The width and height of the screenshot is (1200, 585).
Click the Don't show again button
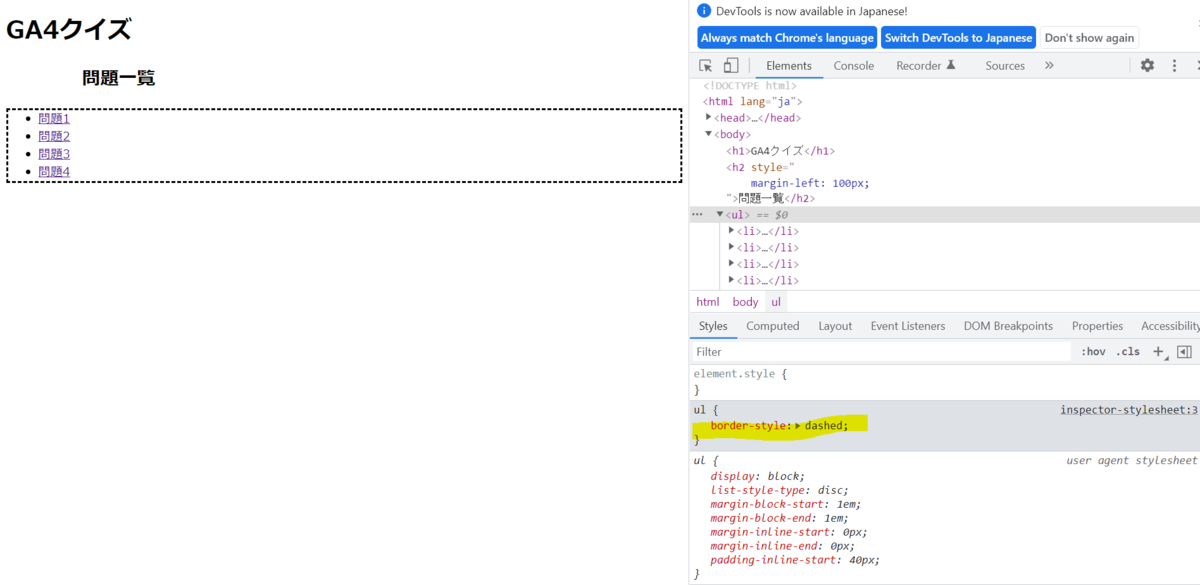click(1089, 38)
